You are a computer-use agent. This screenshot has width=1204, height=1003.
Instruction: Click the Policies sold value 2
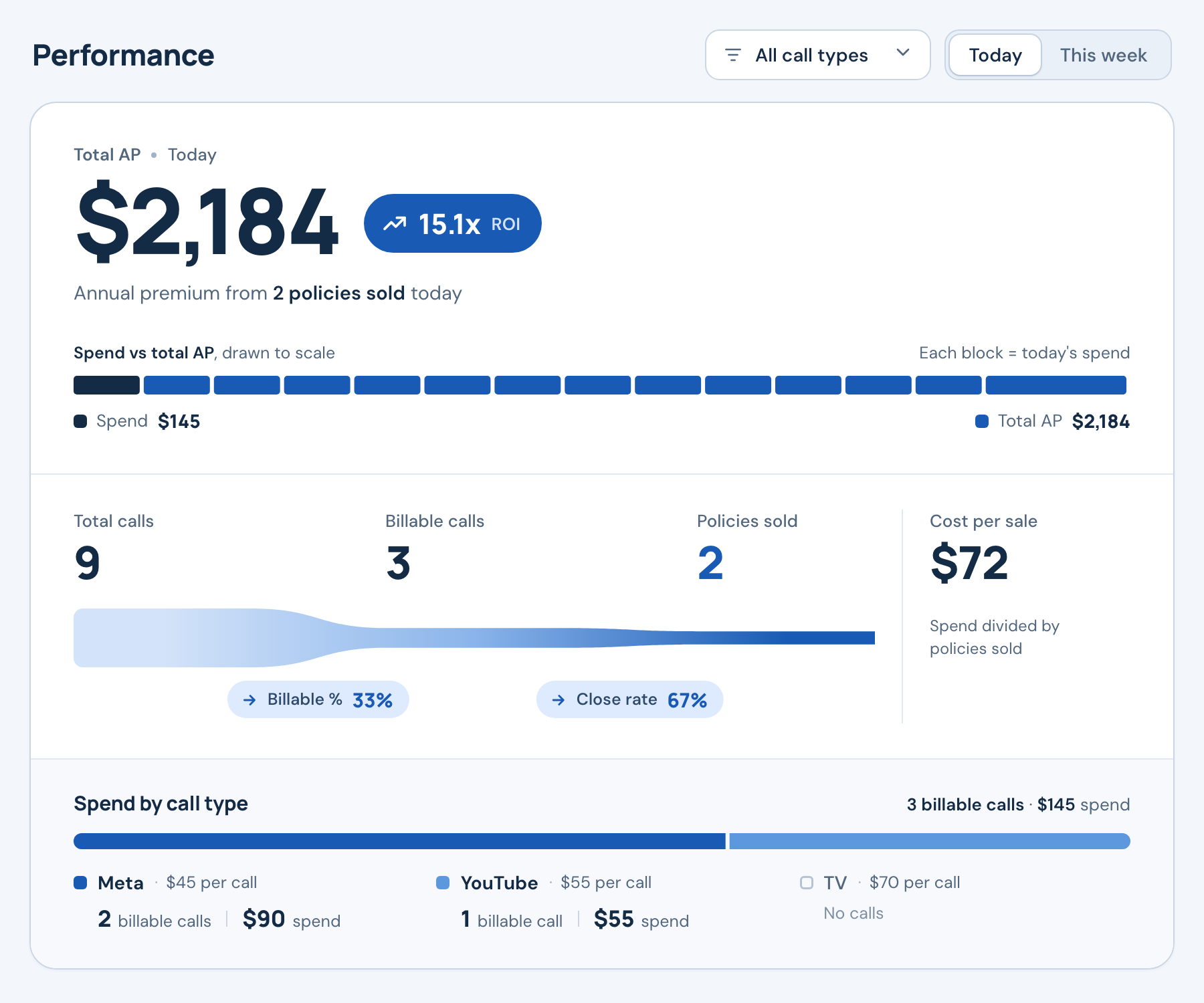tap(710, 562)
